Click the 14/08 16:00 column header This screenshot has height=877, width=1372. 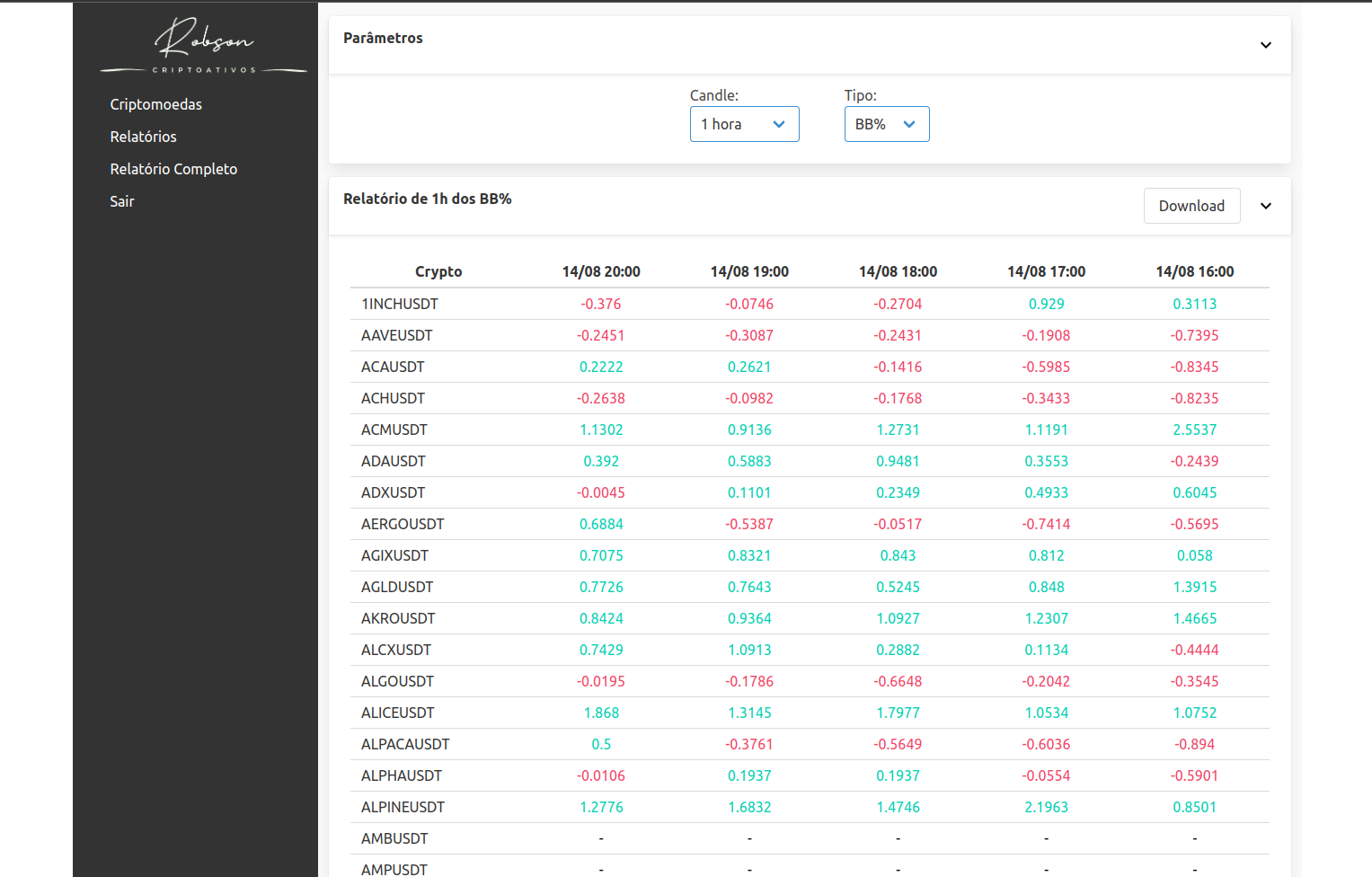1195,271
